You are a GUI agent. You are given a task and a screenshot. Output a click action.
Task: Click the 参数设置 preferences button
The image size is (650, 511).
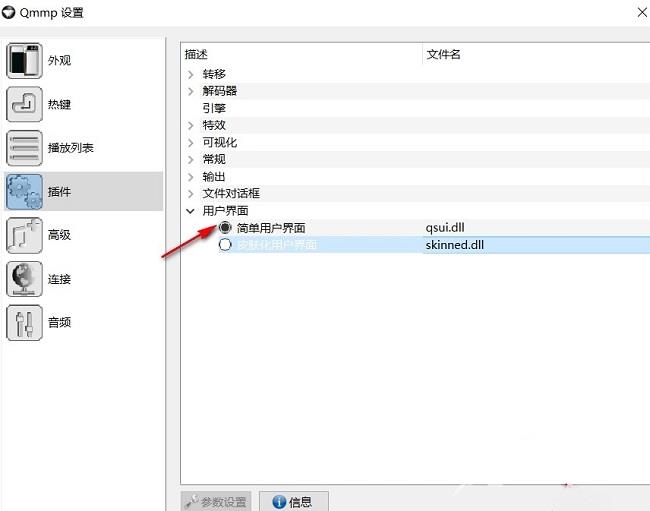tap(216, 502)
